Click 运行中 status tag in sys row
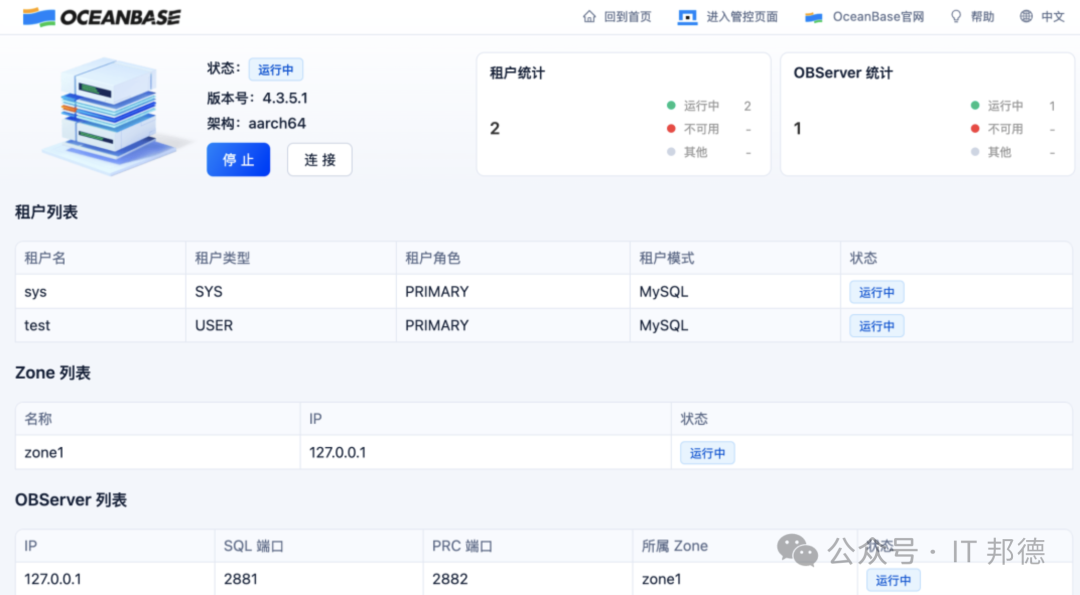This screenshot has height=595, width=1080. tap(877, 292)
